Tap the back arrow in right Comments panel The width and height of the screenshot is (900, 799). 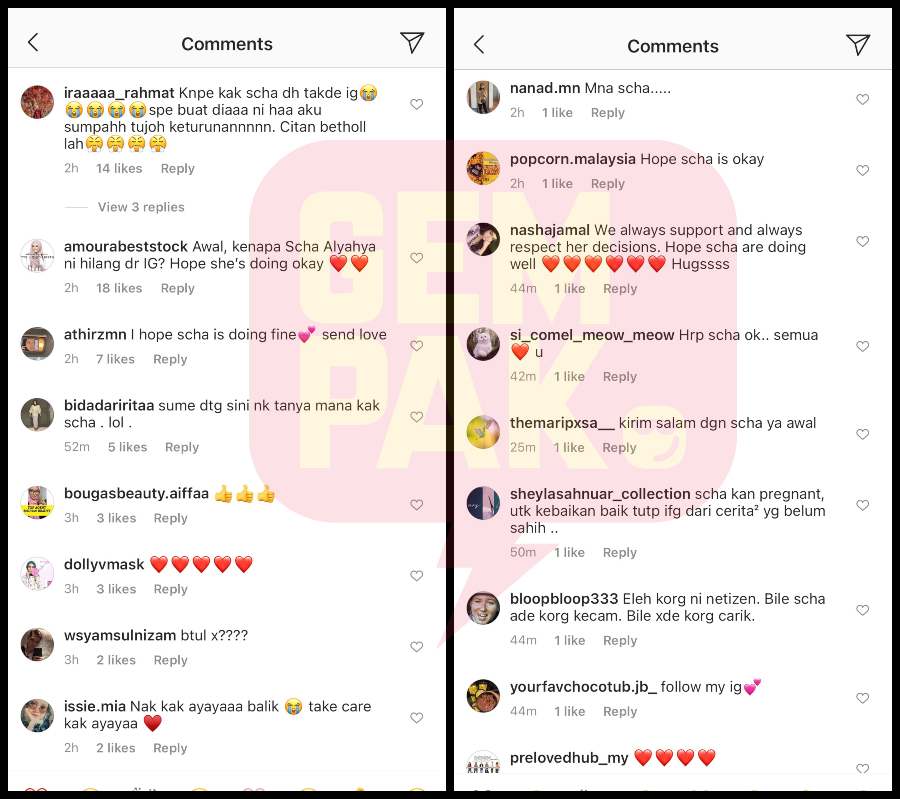point(479,44)
